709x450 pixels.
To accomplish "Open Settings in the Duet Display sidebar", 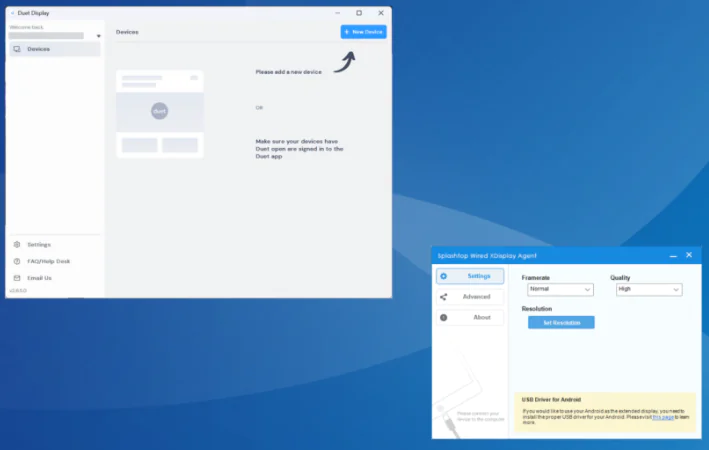I will point(39,245).
